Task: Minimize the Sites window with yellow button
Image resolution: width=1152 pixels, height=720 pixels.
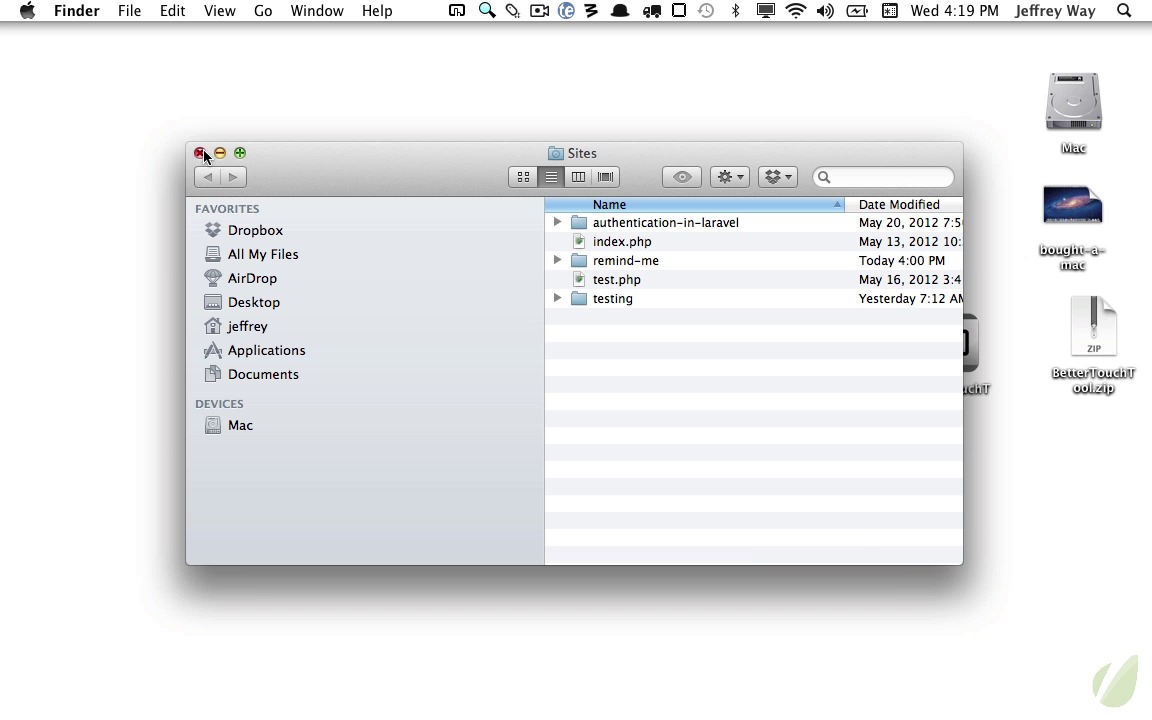Action: pyautogui.click(x=220, y=153)
